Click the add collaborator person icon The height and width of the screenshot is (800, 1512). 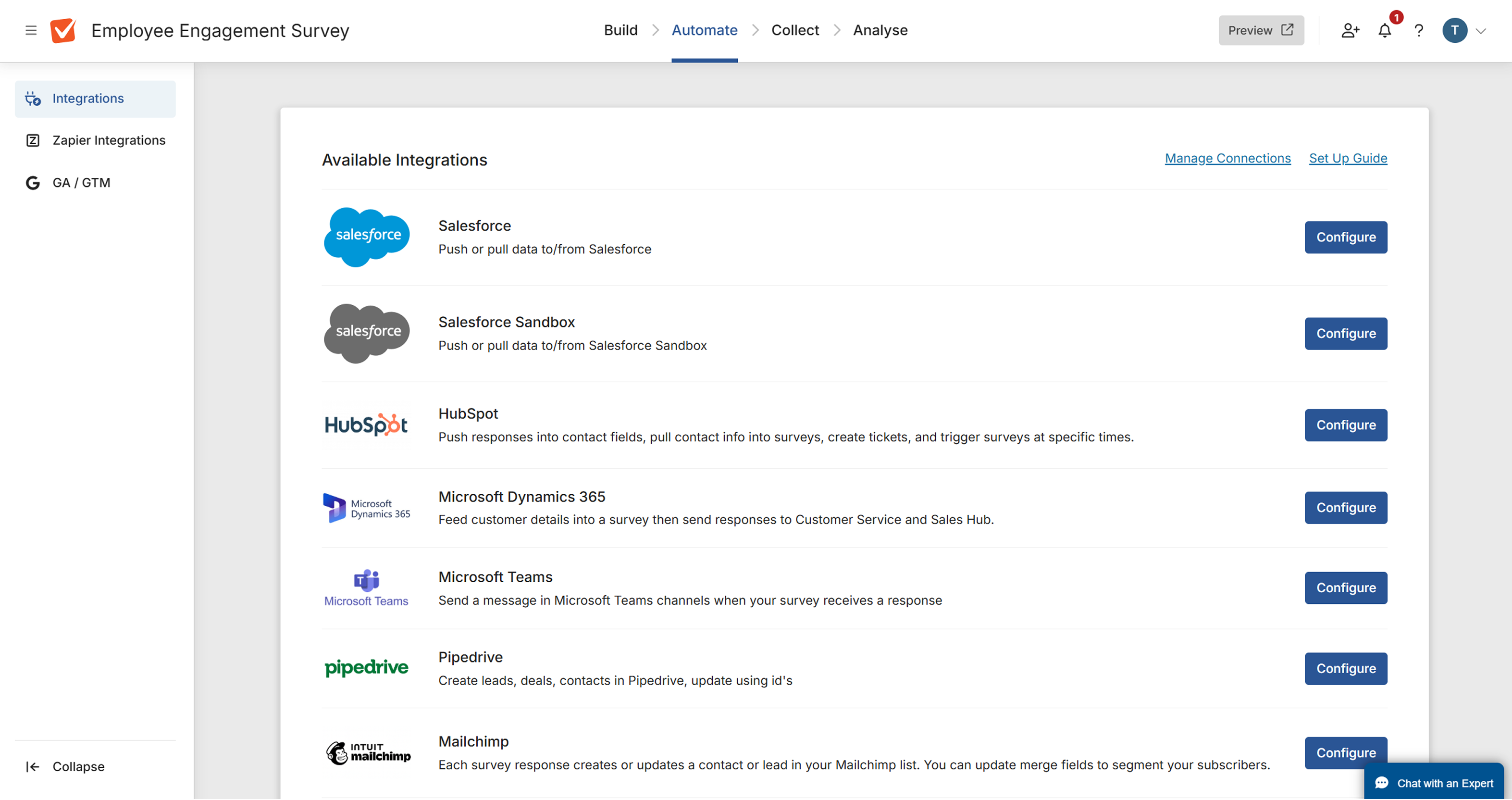point(1350,30)
